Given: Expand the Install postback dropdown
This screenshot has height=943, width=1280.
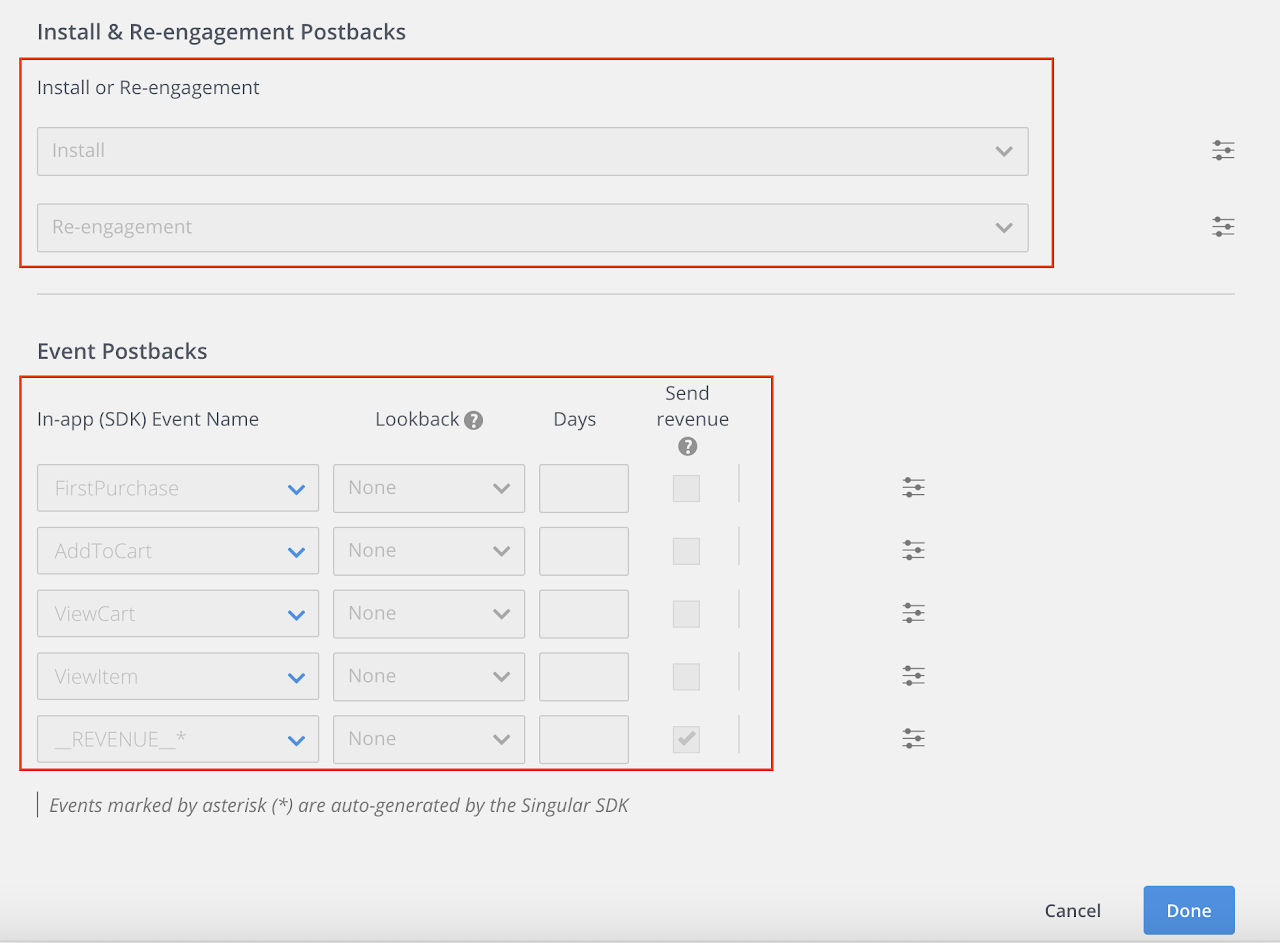Looking at the screenshot, I should click(x=532, y=151).
